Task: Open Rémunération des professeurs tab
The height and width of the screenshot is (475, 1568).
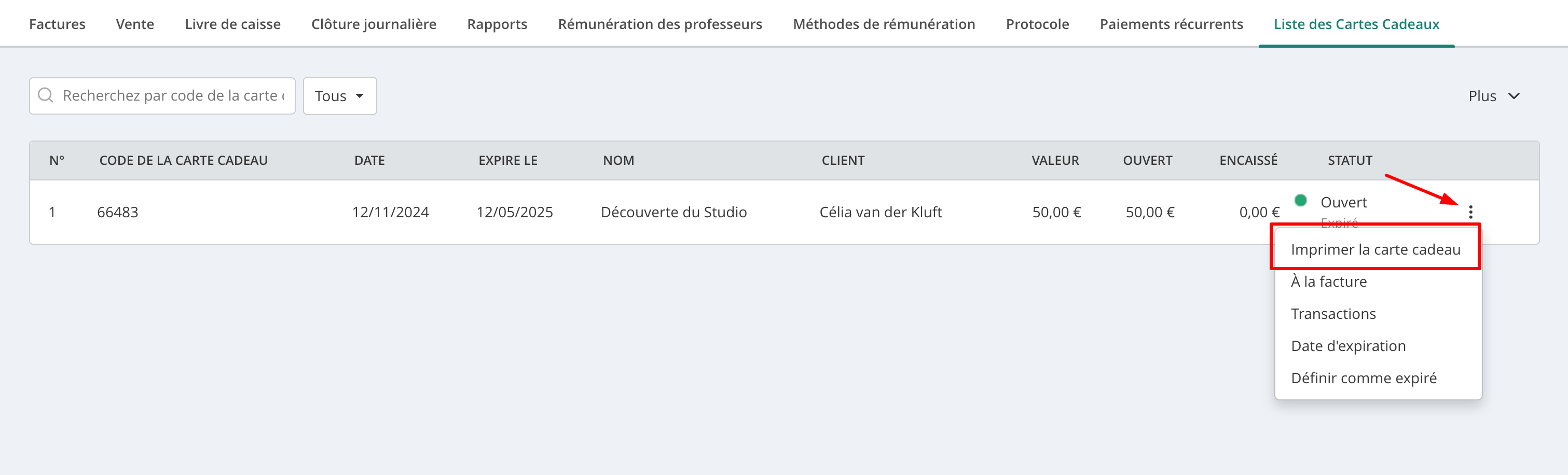Action: pyautogui.click(x=660, y=24)
